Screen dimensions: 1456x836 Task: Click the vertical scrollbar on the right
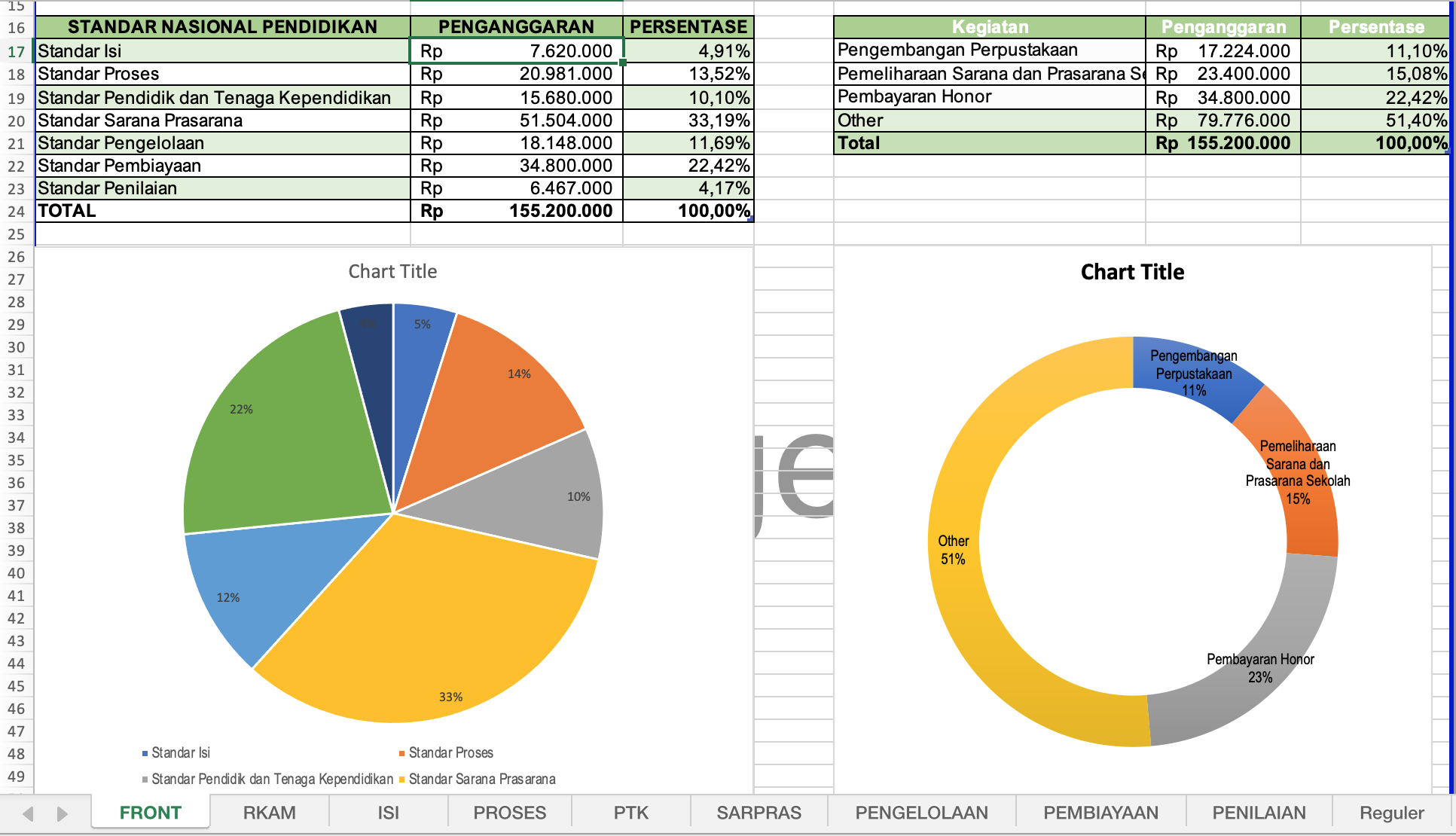click(1451, 377)
